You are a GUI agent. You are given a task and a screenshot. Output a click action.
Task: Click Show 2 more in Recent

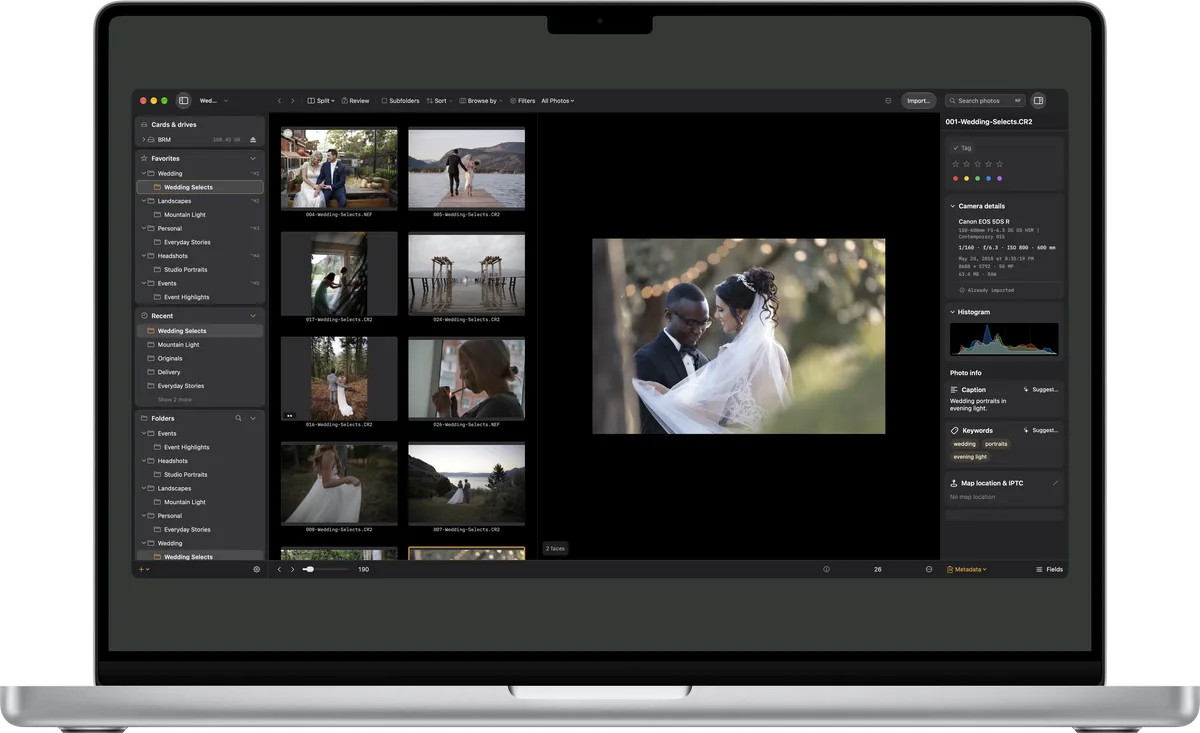(175, 399)
